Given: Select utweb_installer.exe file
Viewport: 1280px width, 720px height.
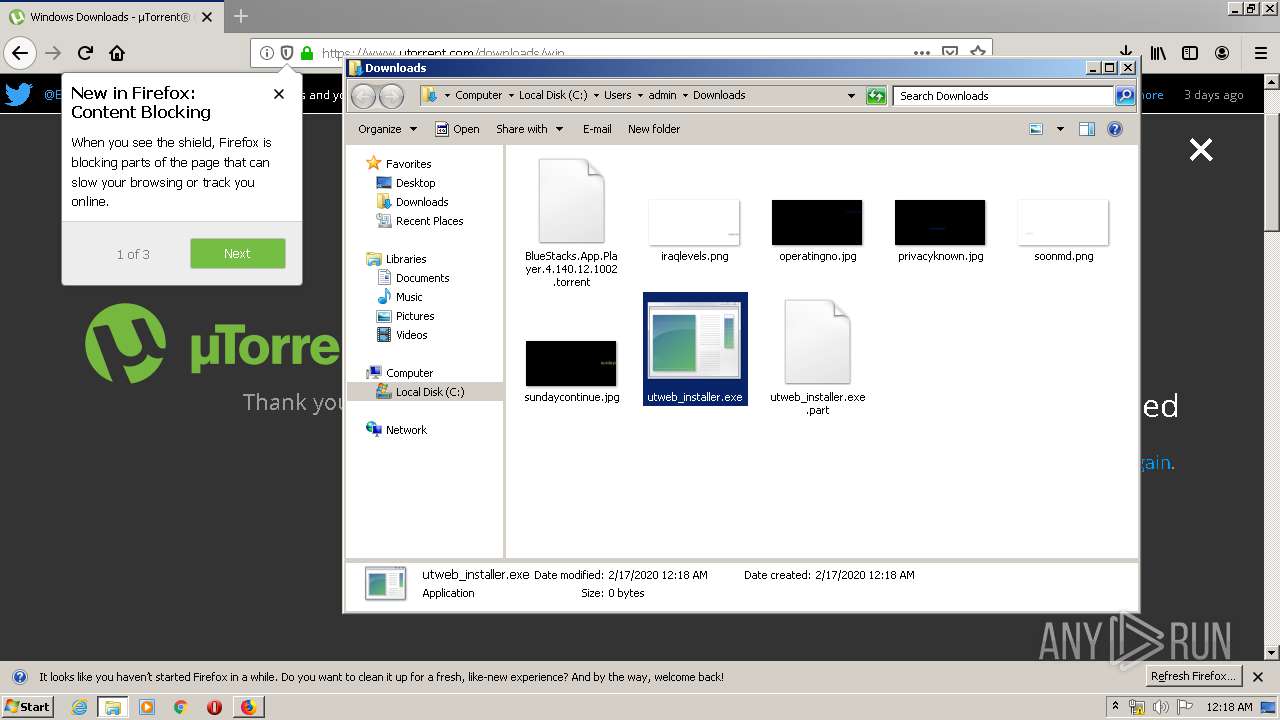Looking at the screenshot, I should coord(695,349).
